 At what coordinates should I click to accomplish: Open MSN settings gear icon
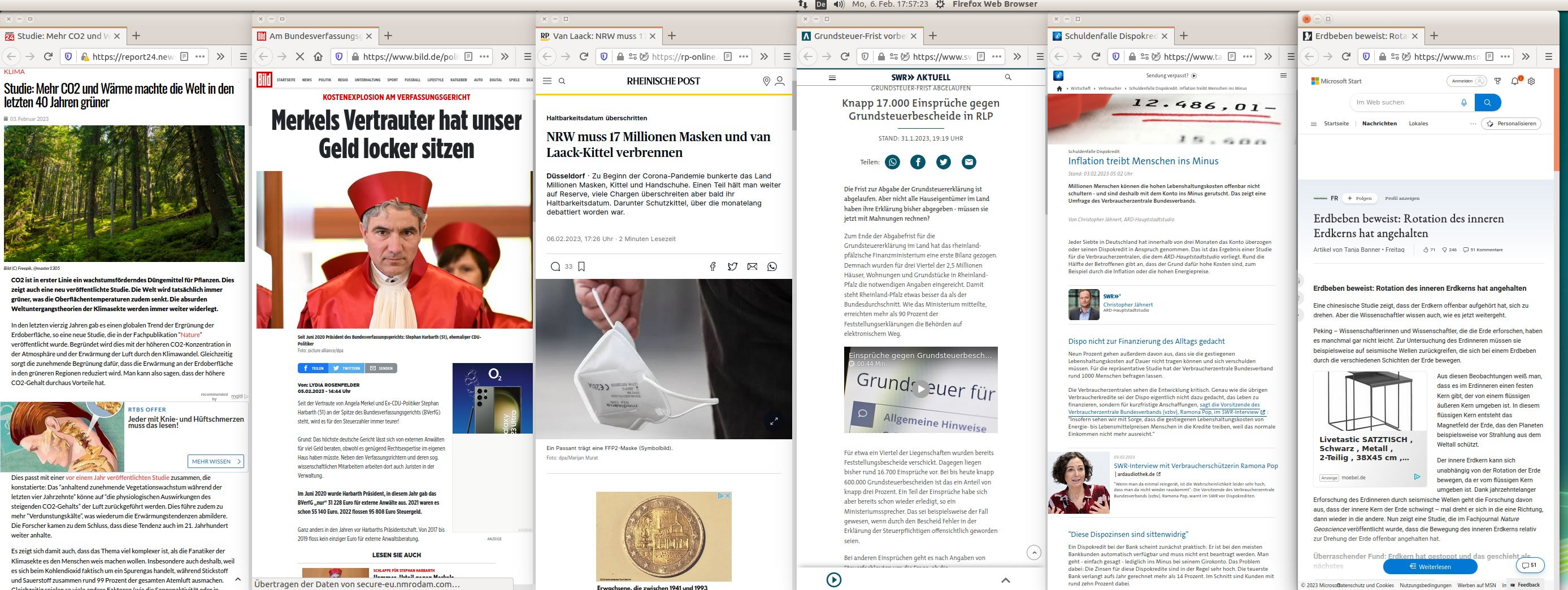(1531, 81)
